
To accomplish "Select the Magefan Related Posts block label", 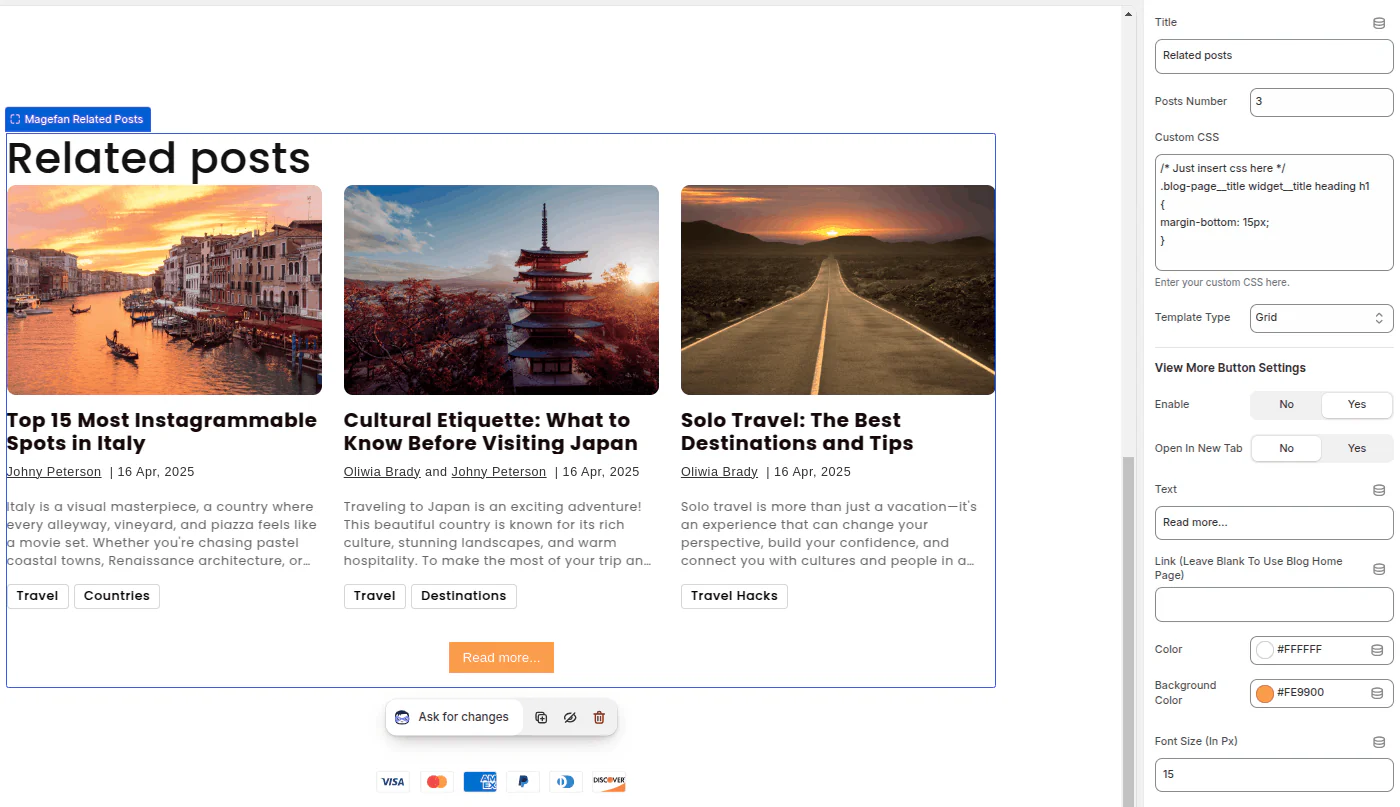I will point(78,119).
